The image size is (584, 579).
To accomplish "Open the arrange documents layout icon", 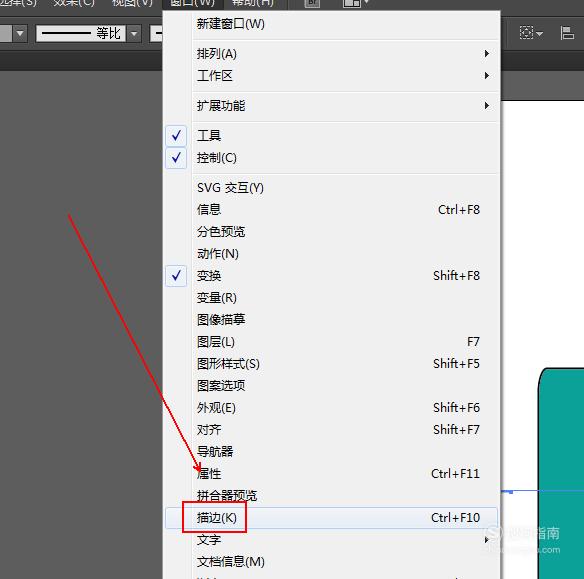I will [x=355, y=3].
